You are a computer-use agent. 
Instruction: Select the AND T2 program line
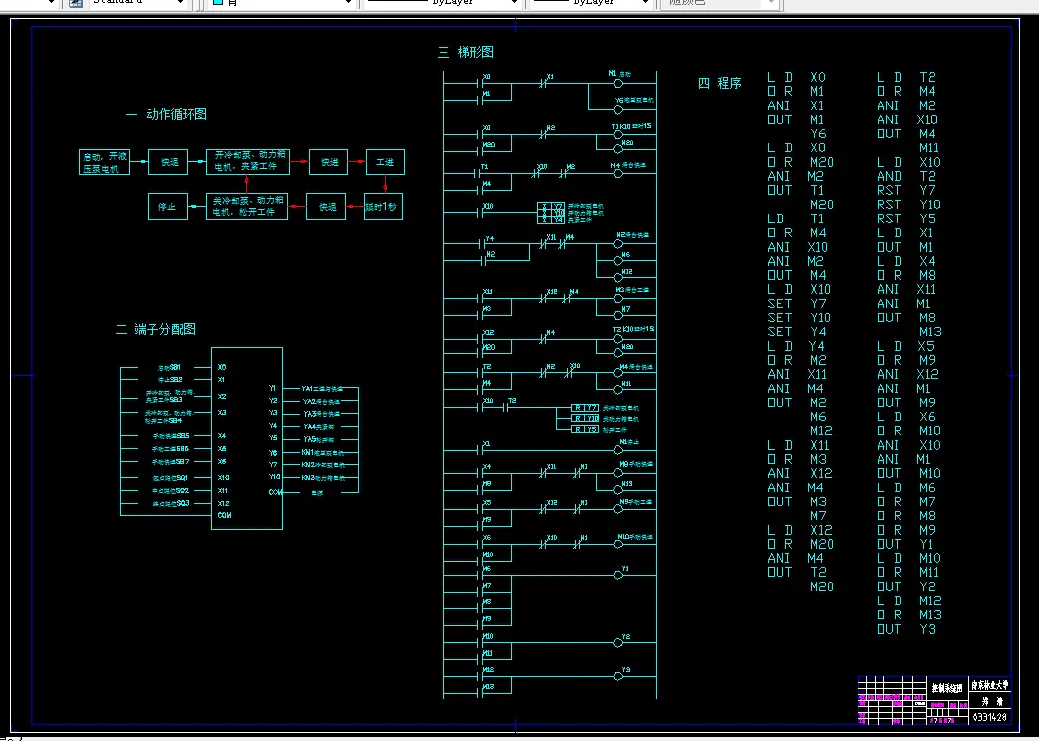point(906,176)
